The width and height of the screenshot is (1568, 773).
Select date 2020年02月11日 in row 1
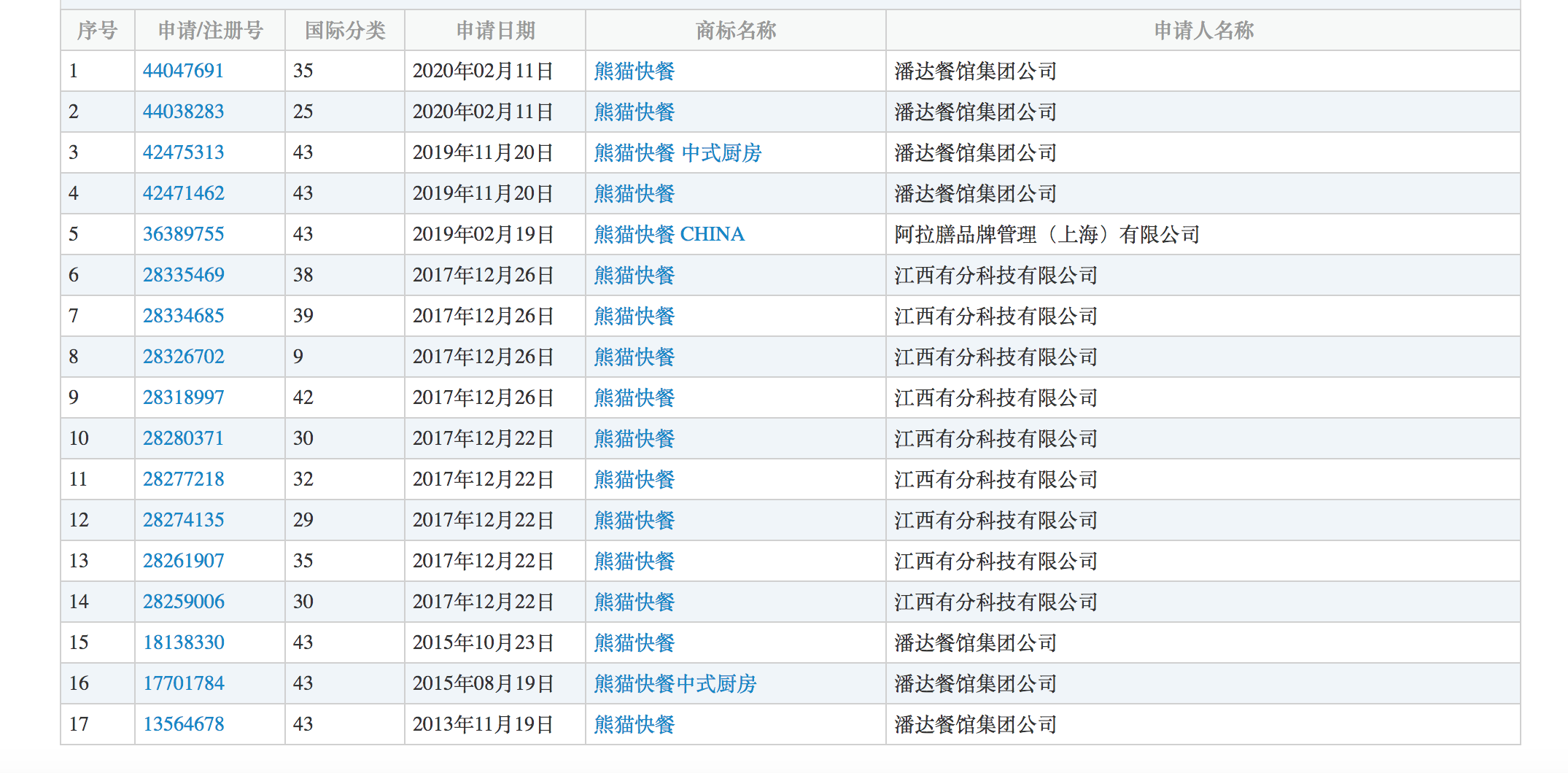tap(483, 71)
